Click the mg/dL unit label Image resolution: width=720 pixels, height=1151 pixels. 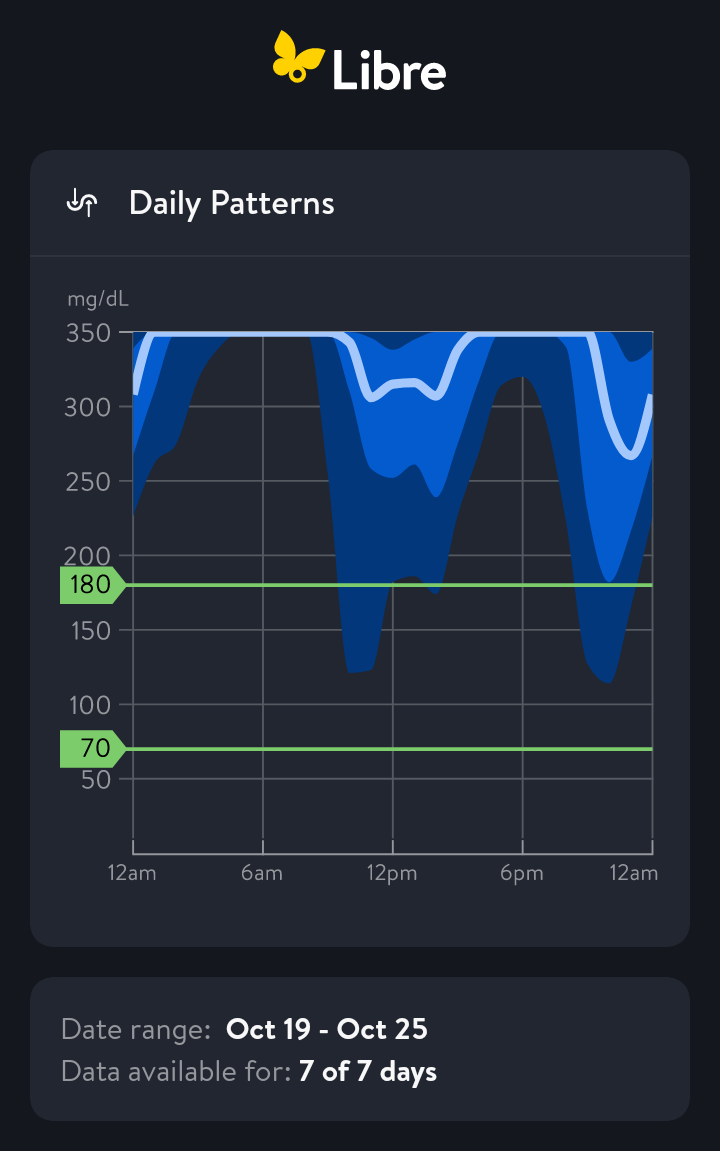click(98, 299)
